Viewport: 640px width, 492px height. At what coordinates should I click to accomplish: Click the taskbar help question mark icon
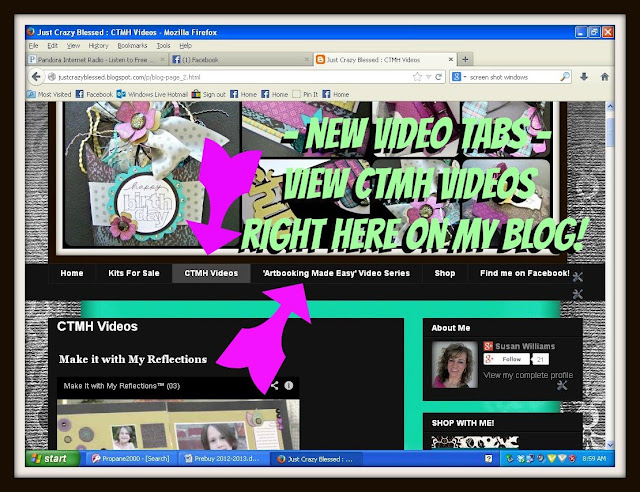click(489, 459)
